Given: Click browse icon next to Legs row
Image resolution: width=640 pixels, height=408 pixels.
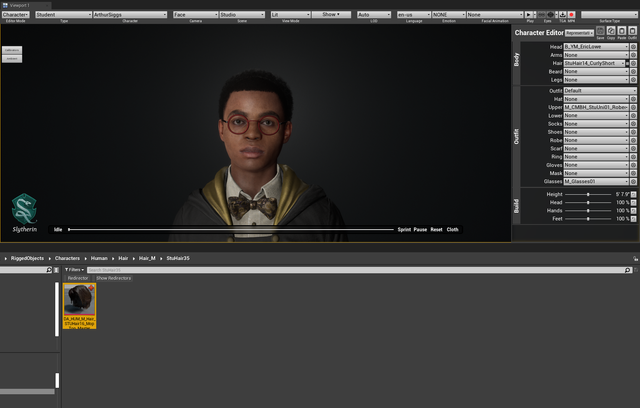Looking at the screenshot, I should tap(633, 80).
